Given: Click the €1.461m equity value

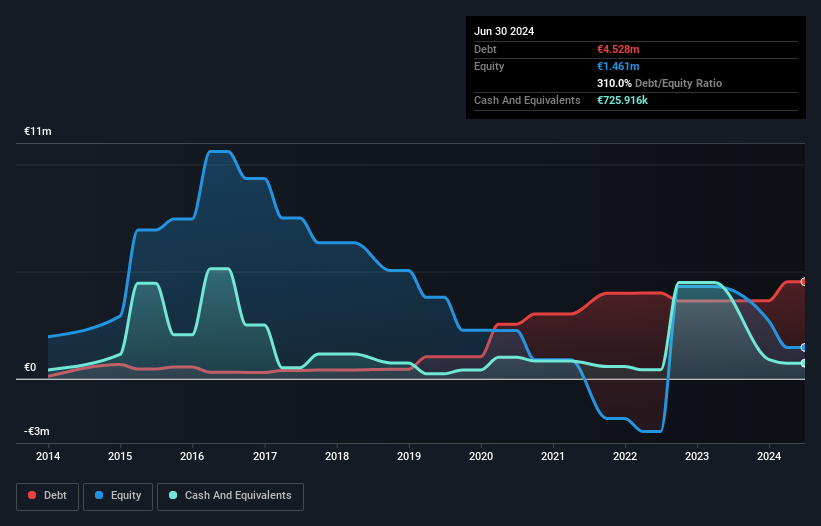Looking at the screenshot, I should coord(618,66).
